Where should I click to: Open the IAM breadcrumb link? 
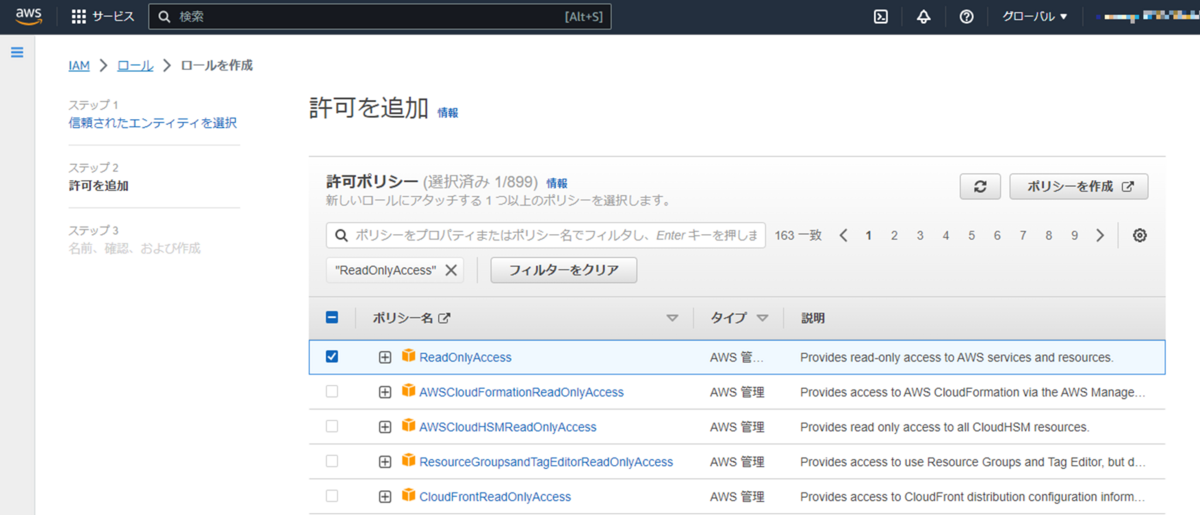click(79, 65)
